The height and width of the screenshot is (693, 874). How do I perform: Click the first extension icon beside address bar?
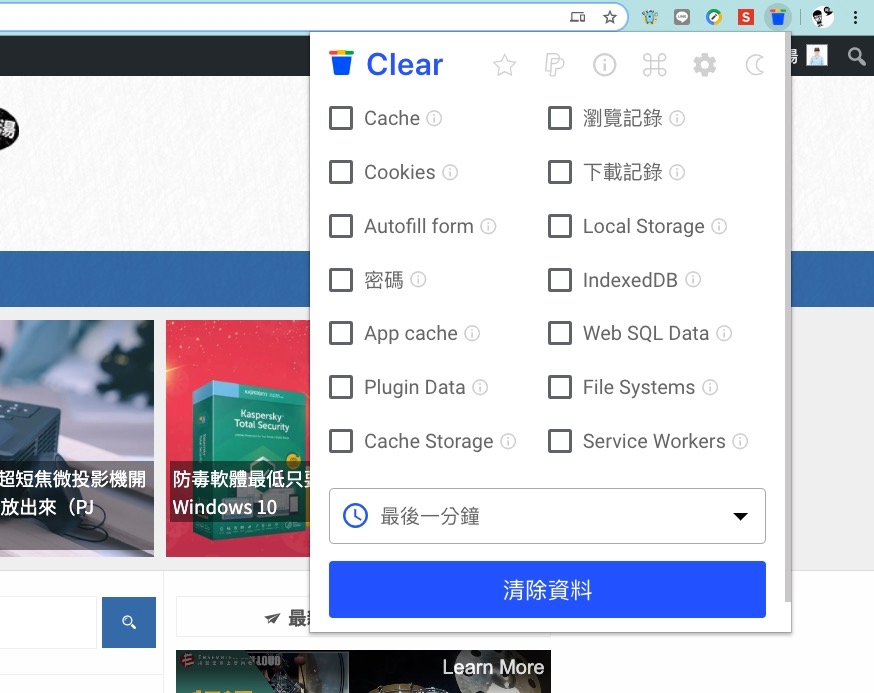(x=650, y=17)
